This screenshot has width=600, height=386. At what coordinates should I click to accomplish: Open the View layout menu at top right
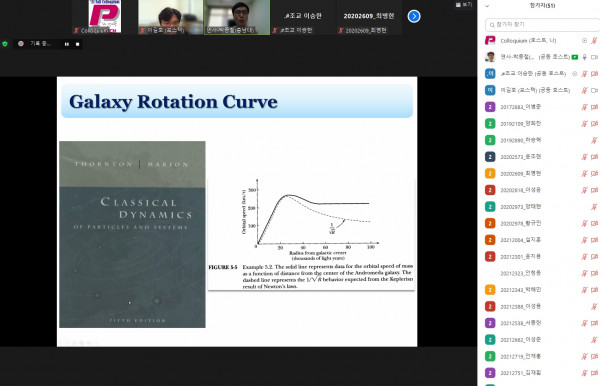pos(464,5)
